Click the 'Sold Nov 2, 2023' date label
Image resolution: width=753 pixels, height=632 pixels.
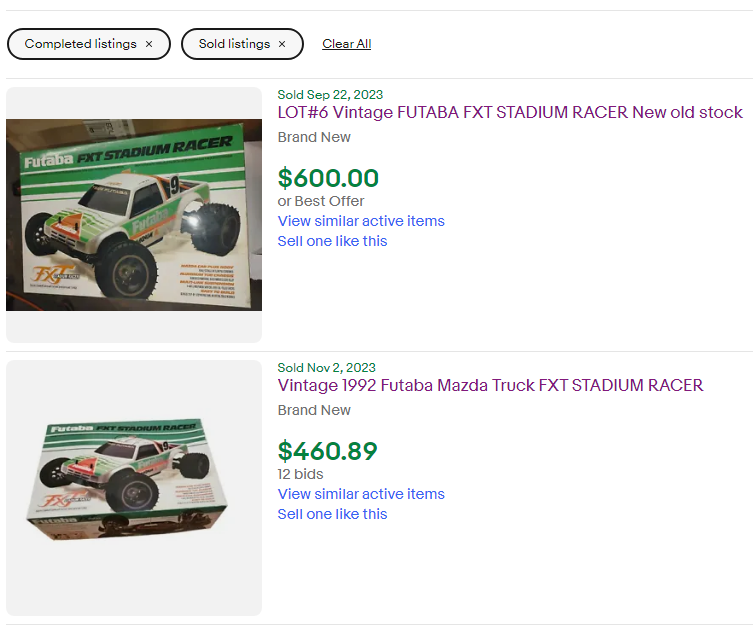(327, 368)
